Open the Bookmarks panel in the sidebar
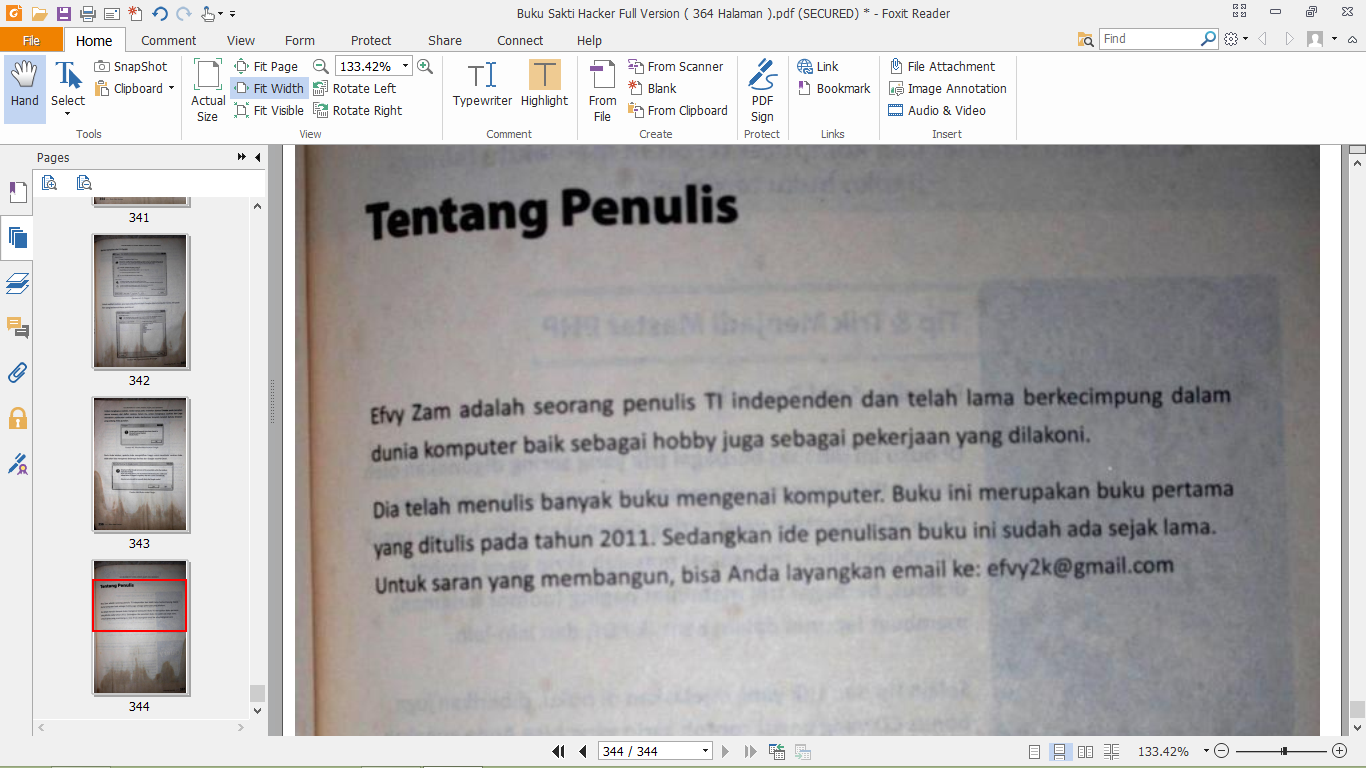This screenshot has height=768, width=1366. (x=17, y=192)
